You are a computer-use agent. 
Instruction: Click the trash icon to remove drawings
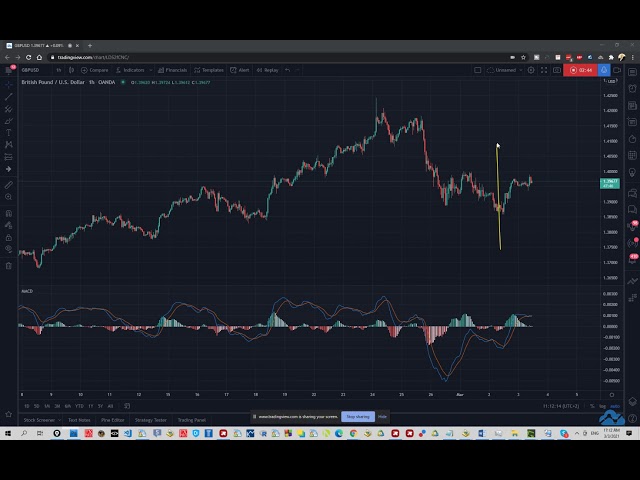coord(9,264)
